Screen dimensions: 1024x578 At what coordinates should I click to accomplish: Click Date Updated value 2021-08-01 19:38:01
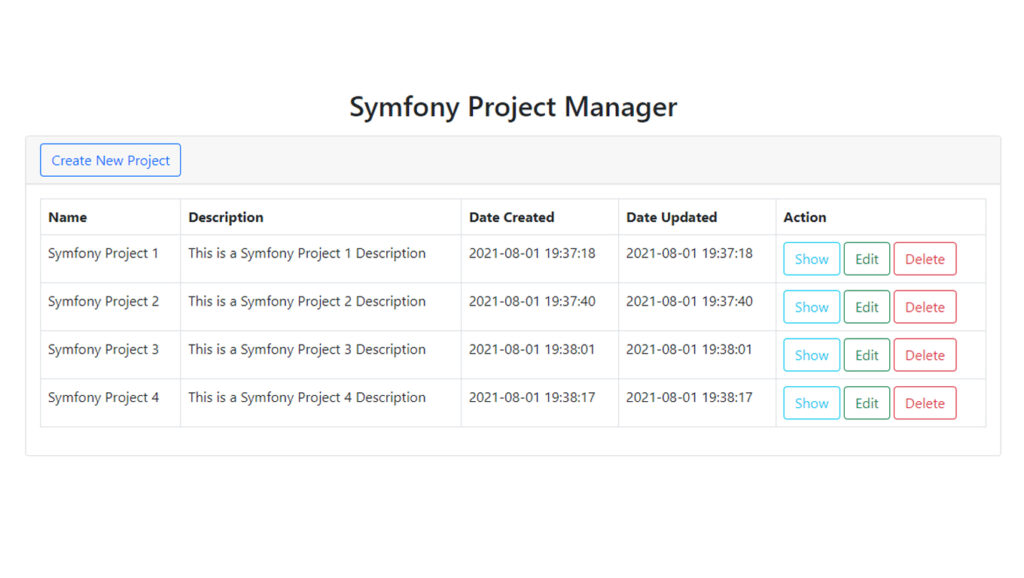690,349
